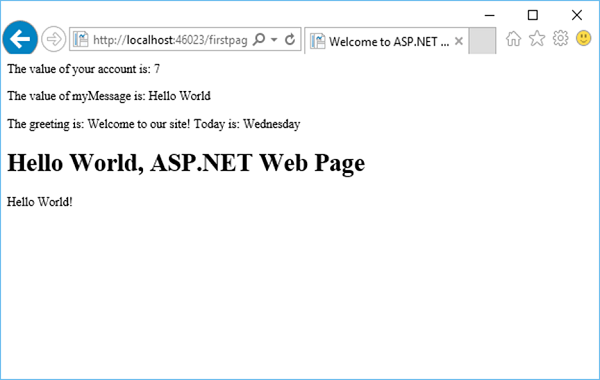Click the Hello World, ASP.NET Web Page heading

click(186, 163)
